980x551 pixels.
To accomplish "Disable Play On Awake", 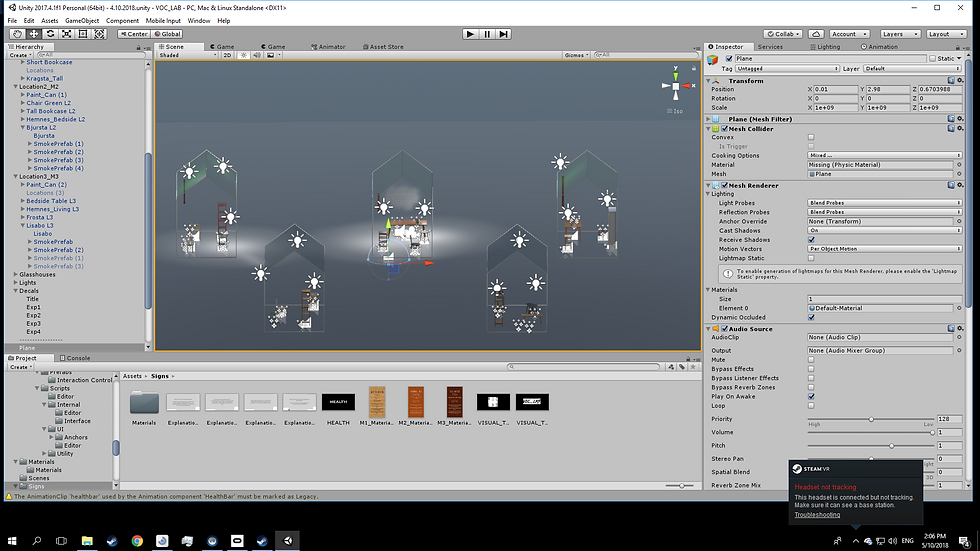I will (811, 396).
